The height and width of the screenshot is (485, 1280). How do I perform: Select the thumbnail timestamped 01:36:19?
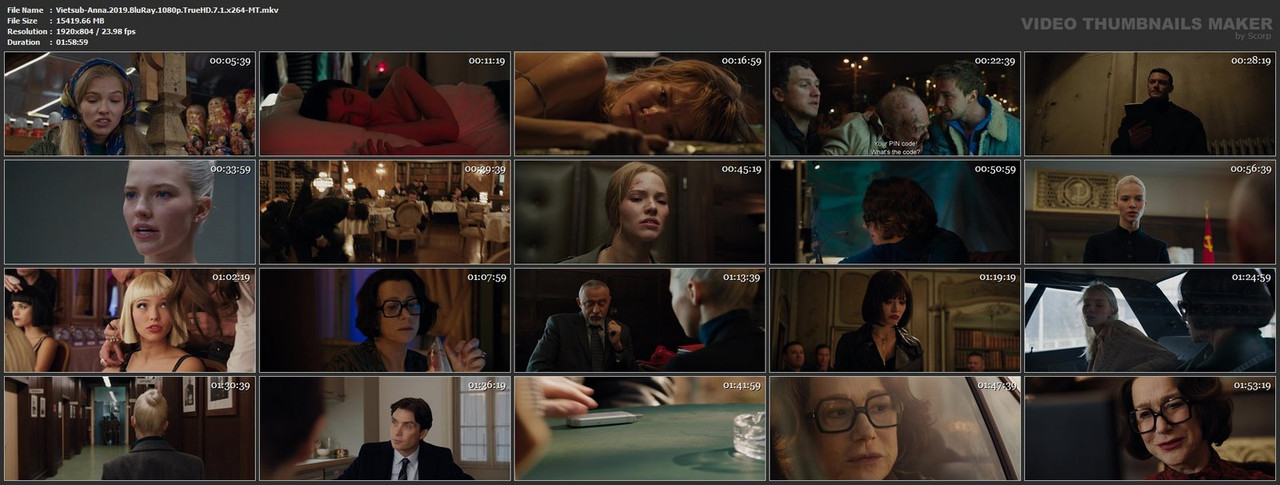(385, 428)
